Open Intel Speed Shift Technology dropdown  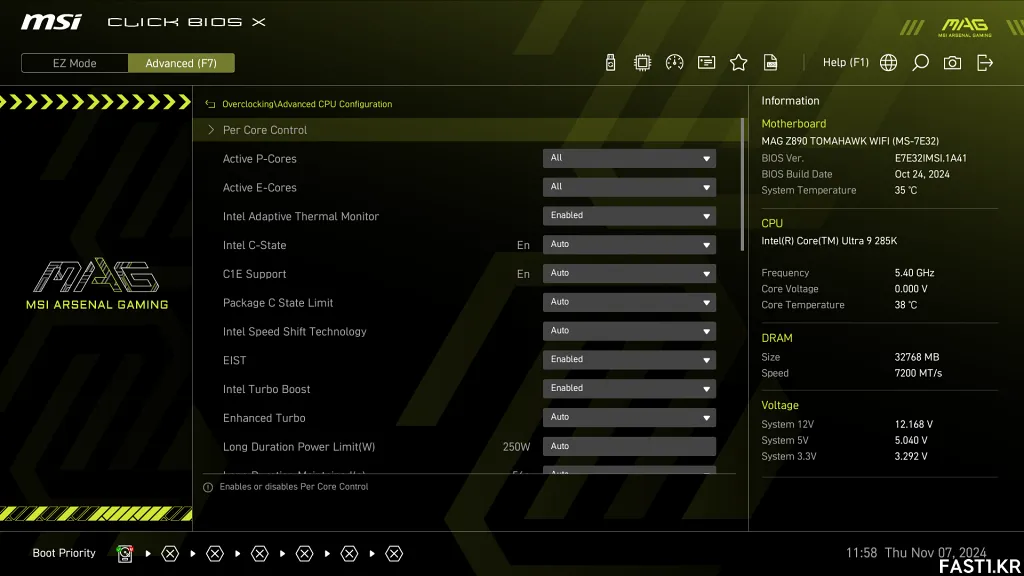tap(629, 330)
